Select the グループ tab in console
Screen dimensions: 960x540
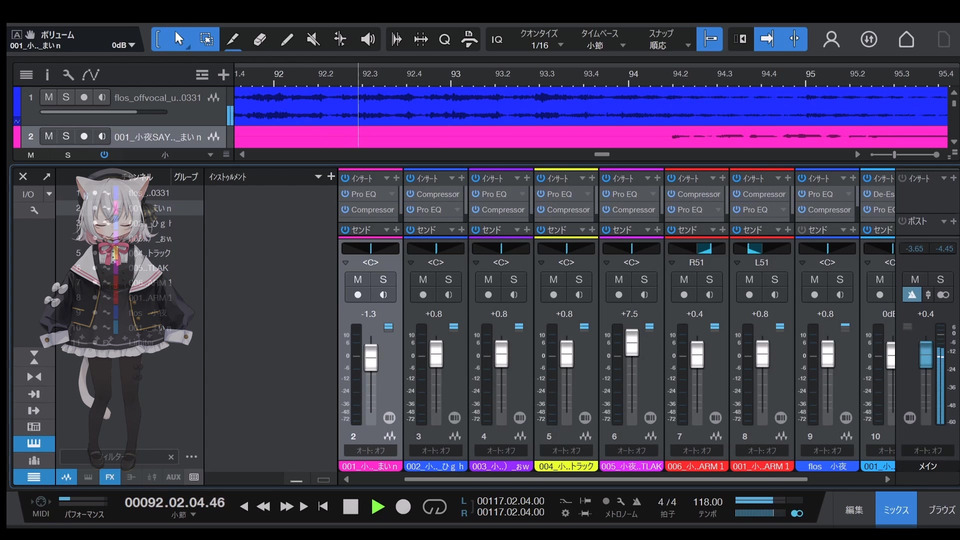[186, 176]
